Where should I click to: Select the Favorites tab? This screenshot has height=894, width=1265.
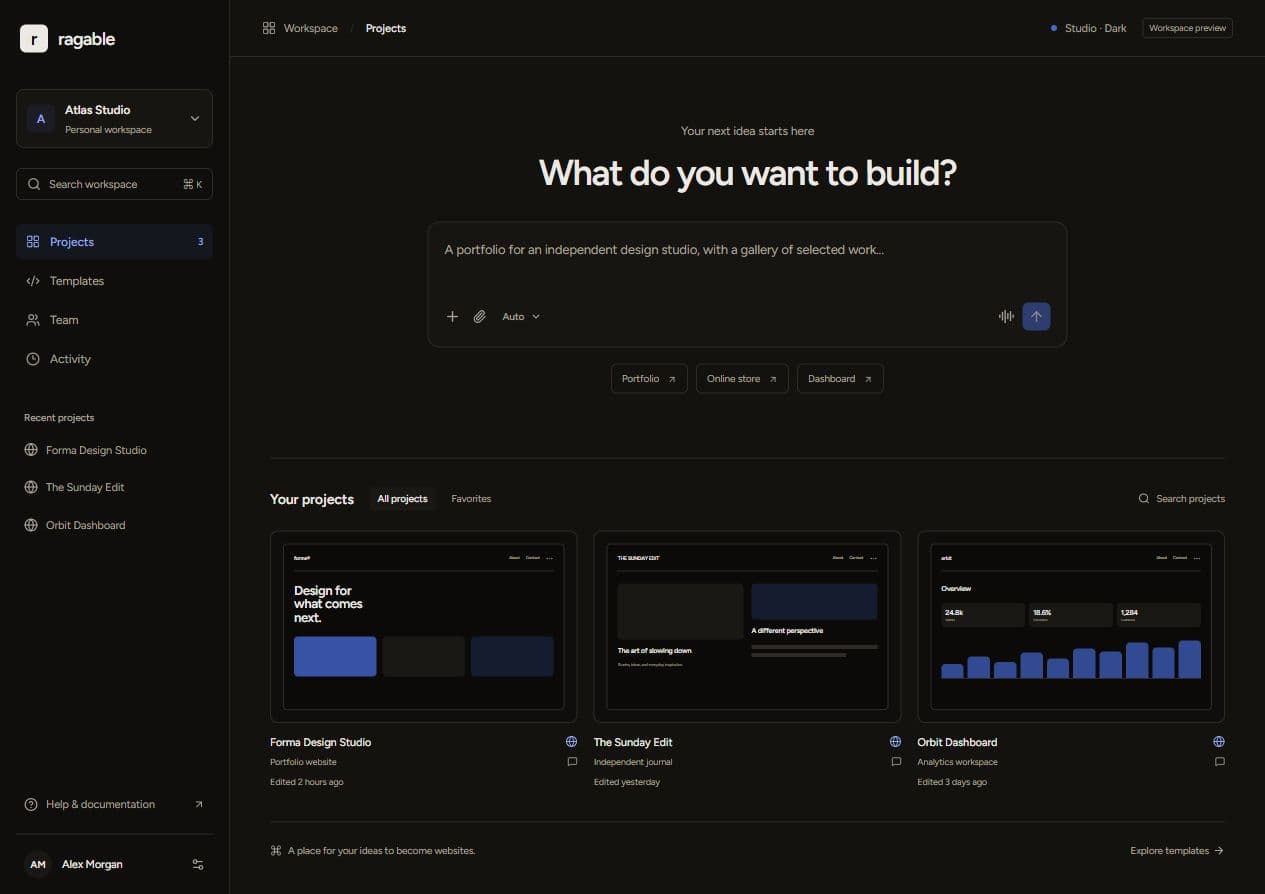coord(471,499)
